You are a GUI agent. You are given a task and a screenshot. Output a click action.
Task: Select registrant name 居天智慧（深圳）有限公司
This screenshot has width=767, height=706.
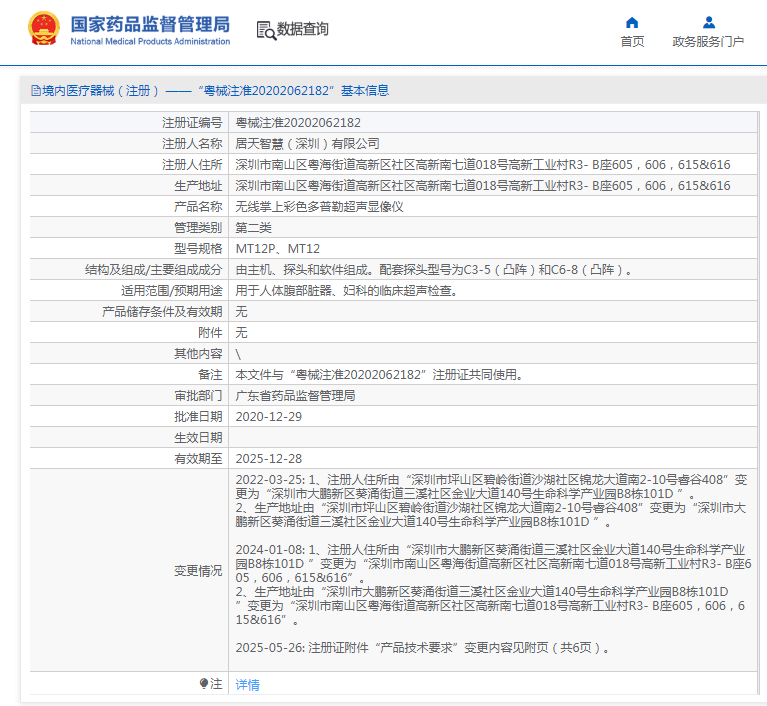(x=307, y=143)
